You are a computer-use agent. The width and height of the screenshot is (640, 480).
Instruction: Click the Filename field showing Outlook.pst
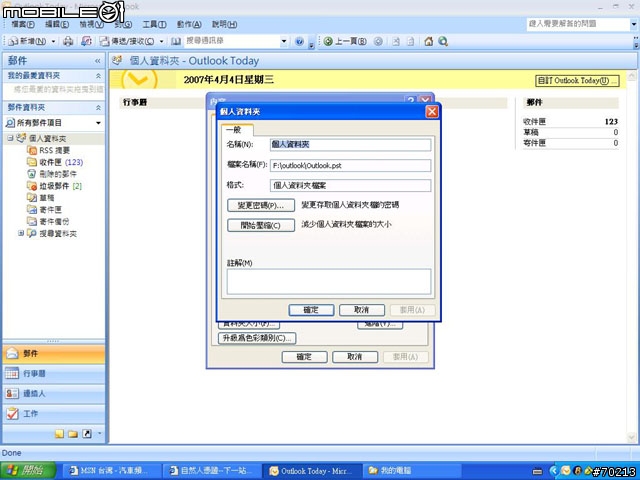click(350, 165)
